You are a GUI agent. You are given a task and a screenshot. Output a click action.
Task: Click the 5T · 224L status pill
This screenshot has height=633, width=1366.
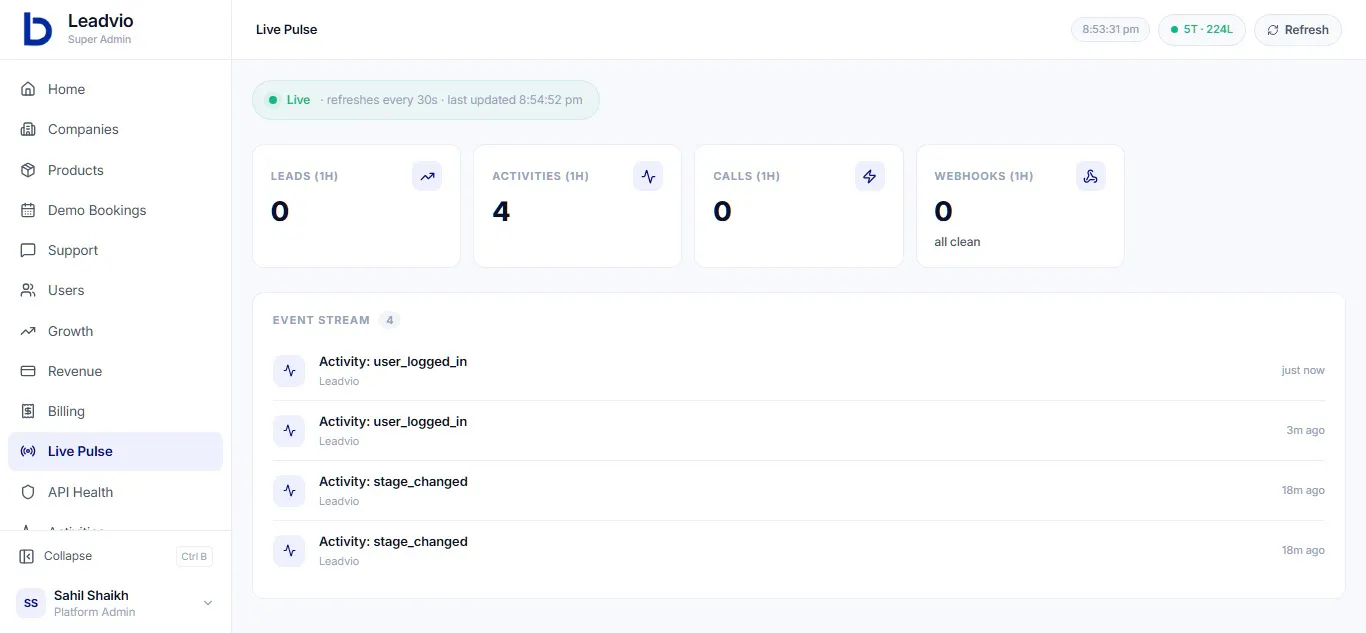click(1202, 30)
